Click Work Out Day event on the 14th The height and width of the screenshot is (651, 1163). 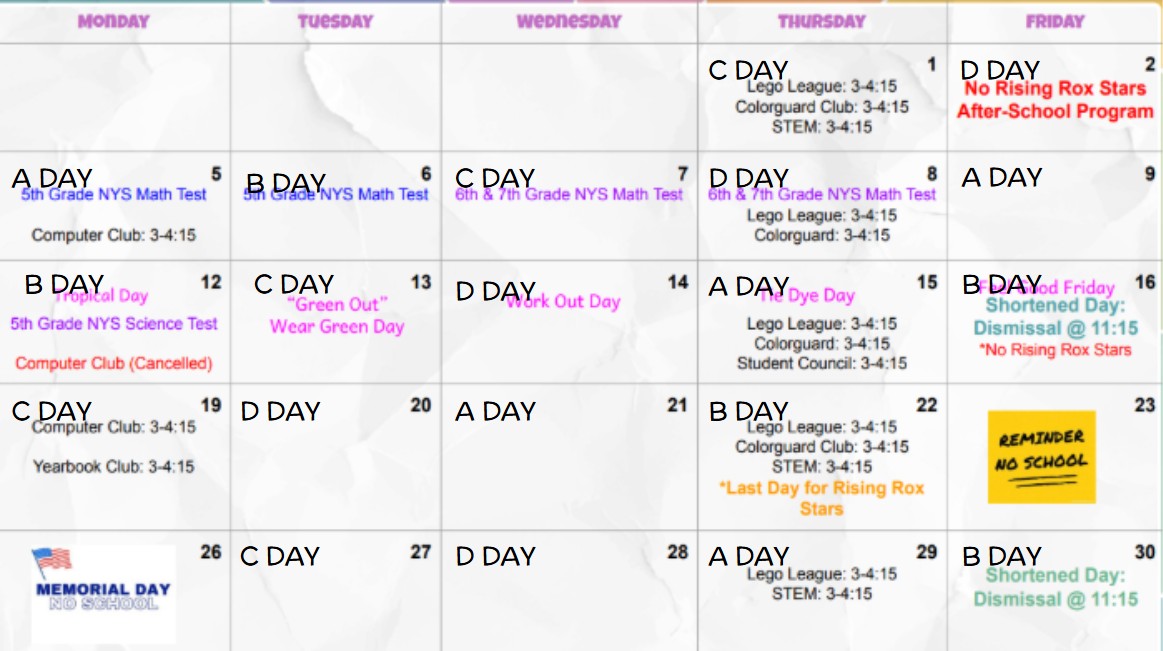[563, 302]
